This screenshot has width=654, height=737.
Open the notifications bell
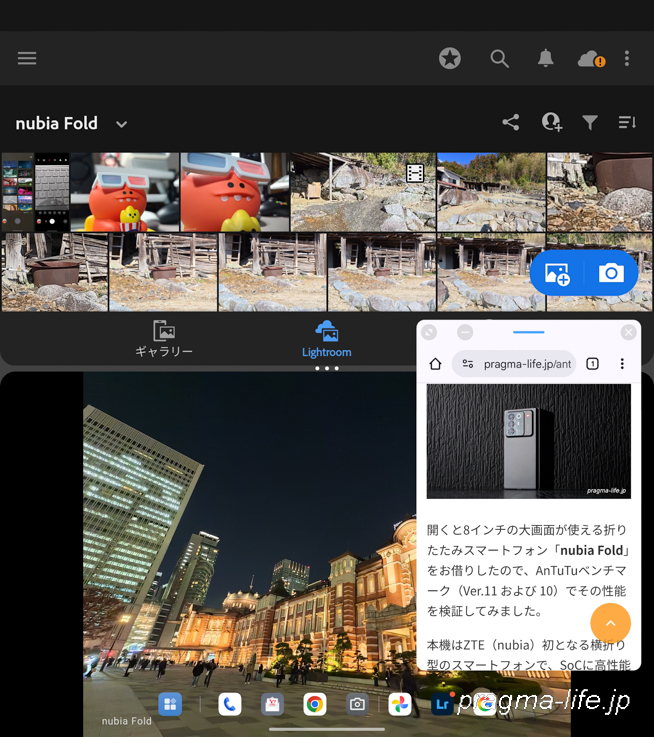pos(545,58)
